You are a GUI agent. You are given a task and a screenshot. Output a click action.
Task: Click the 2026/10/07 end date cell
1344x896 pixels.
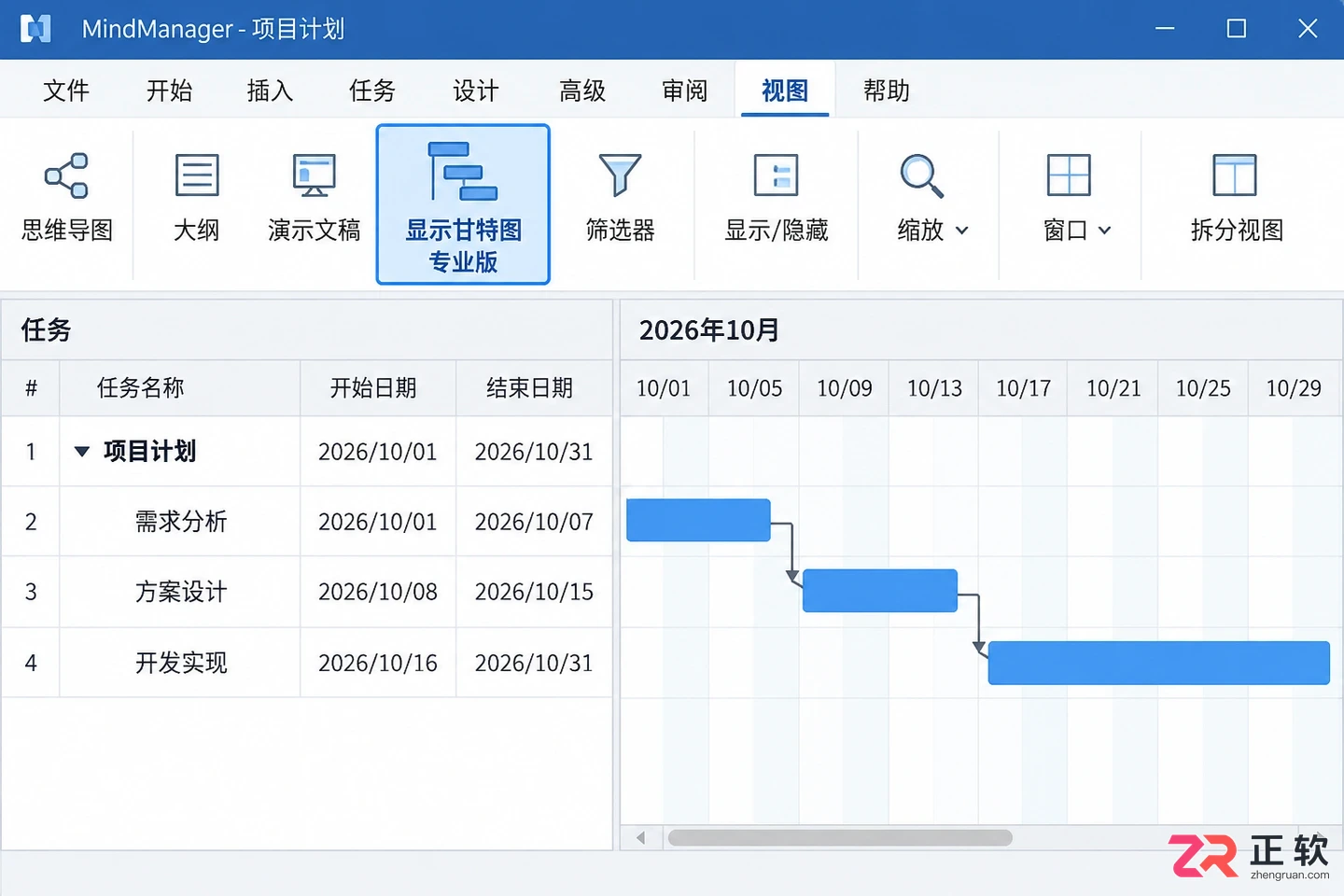(x=534, y=522)
